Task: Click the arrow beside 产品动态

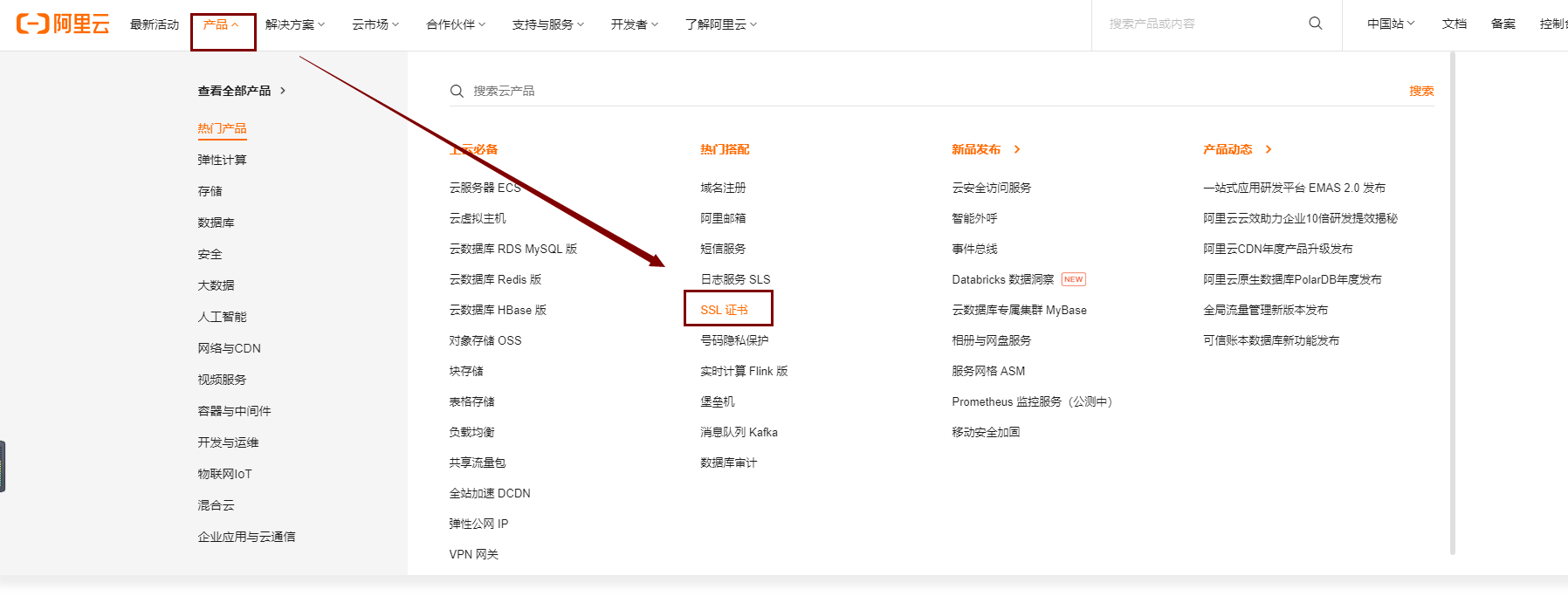Action: [x=1269, y=149]
